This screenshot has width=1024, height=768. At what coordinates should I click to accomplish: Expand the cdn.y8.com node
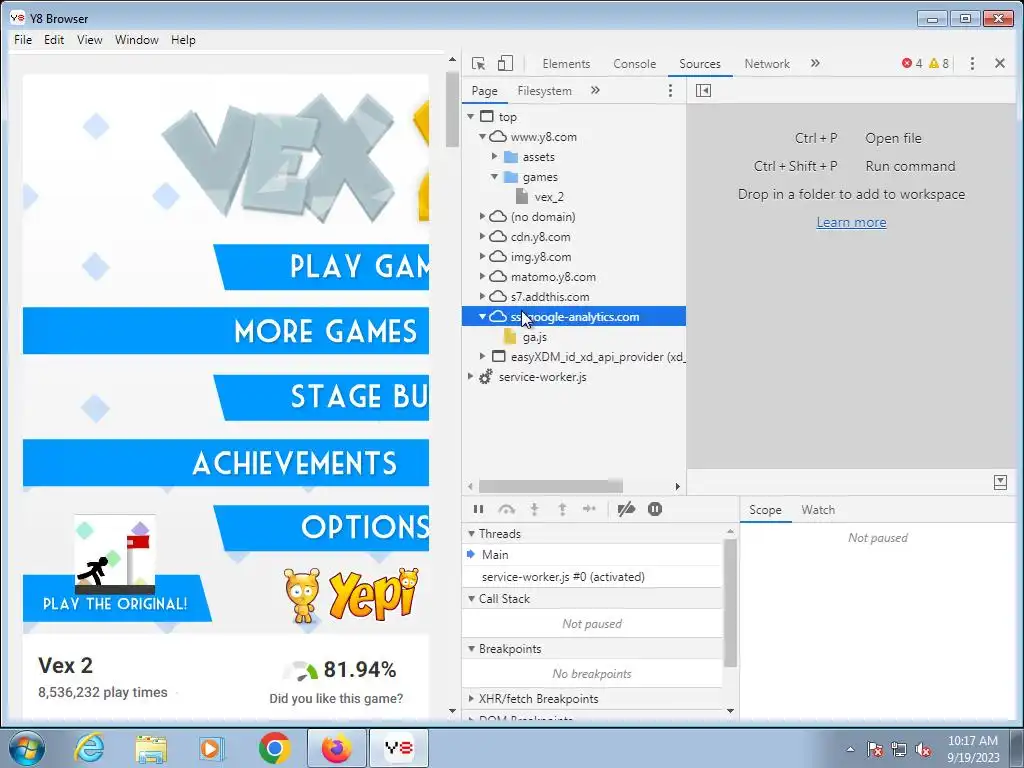[483, 236]
